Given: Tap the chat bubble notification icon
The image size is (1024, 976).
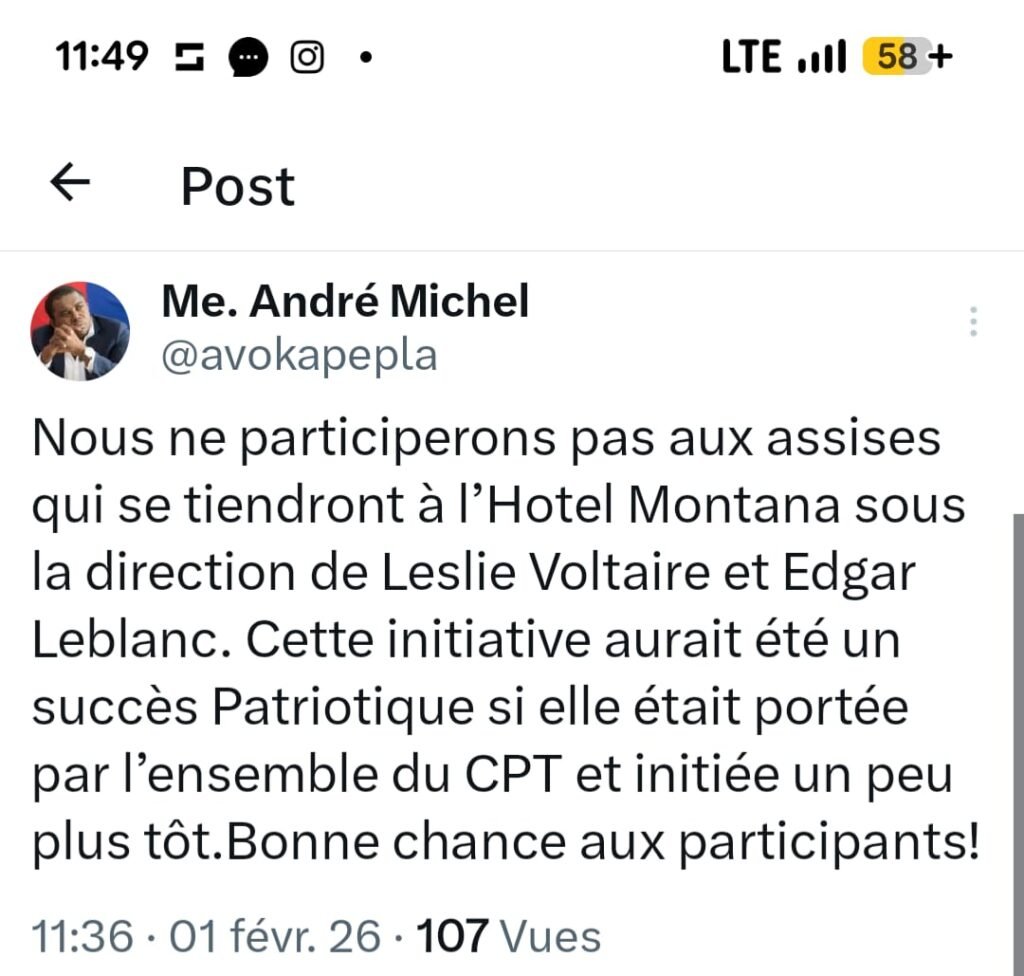Looking at the screenshot, I should tap(248, 57).
